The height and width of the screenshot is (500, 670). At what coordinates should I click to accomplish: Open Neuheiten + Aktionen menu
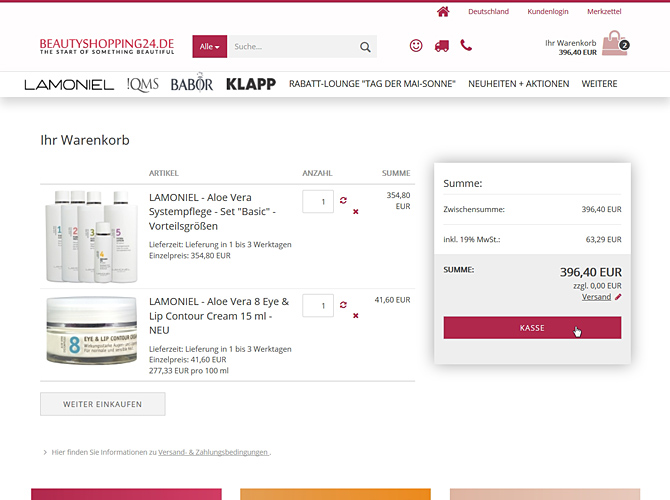[519, 84]
